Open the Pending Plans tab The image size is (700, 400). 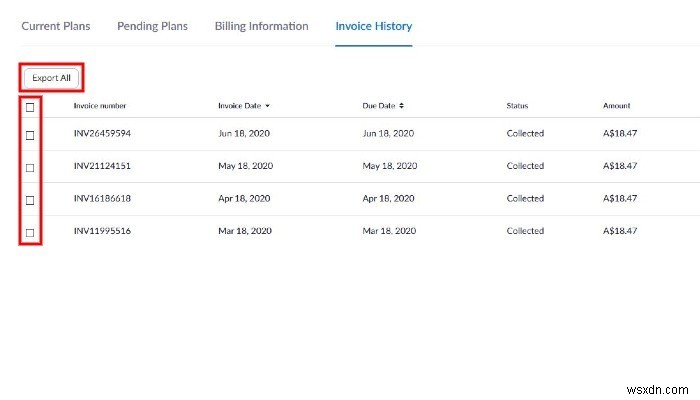152,26
